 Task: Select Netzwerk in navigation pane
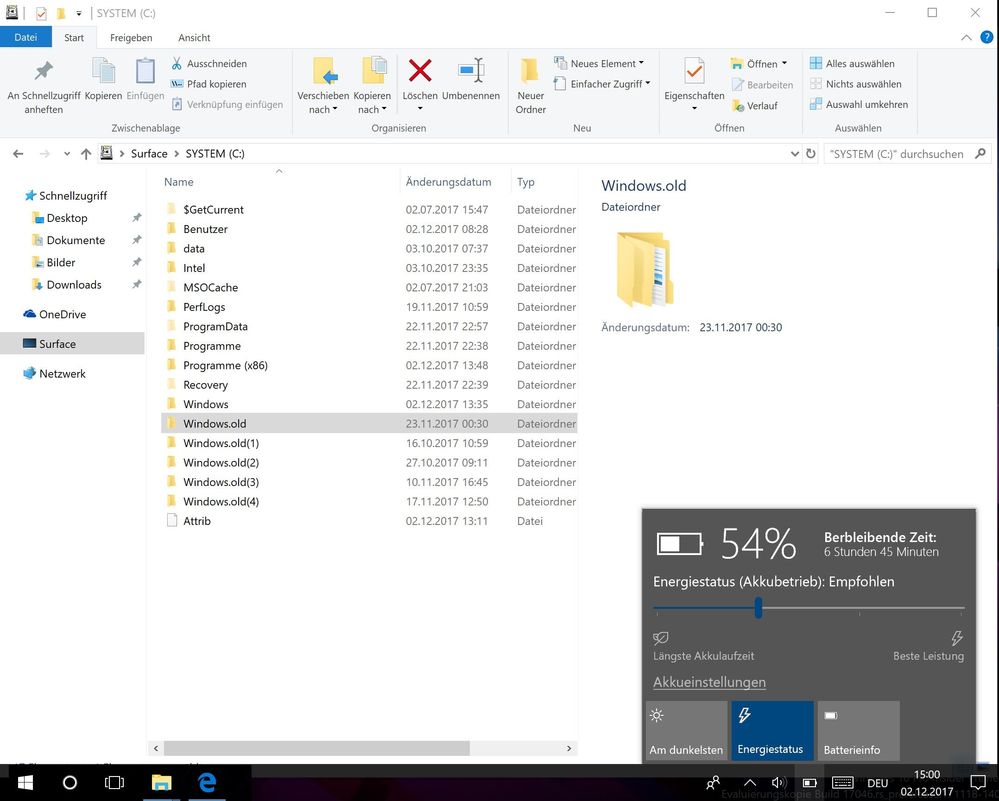click(x=55, y=373)
